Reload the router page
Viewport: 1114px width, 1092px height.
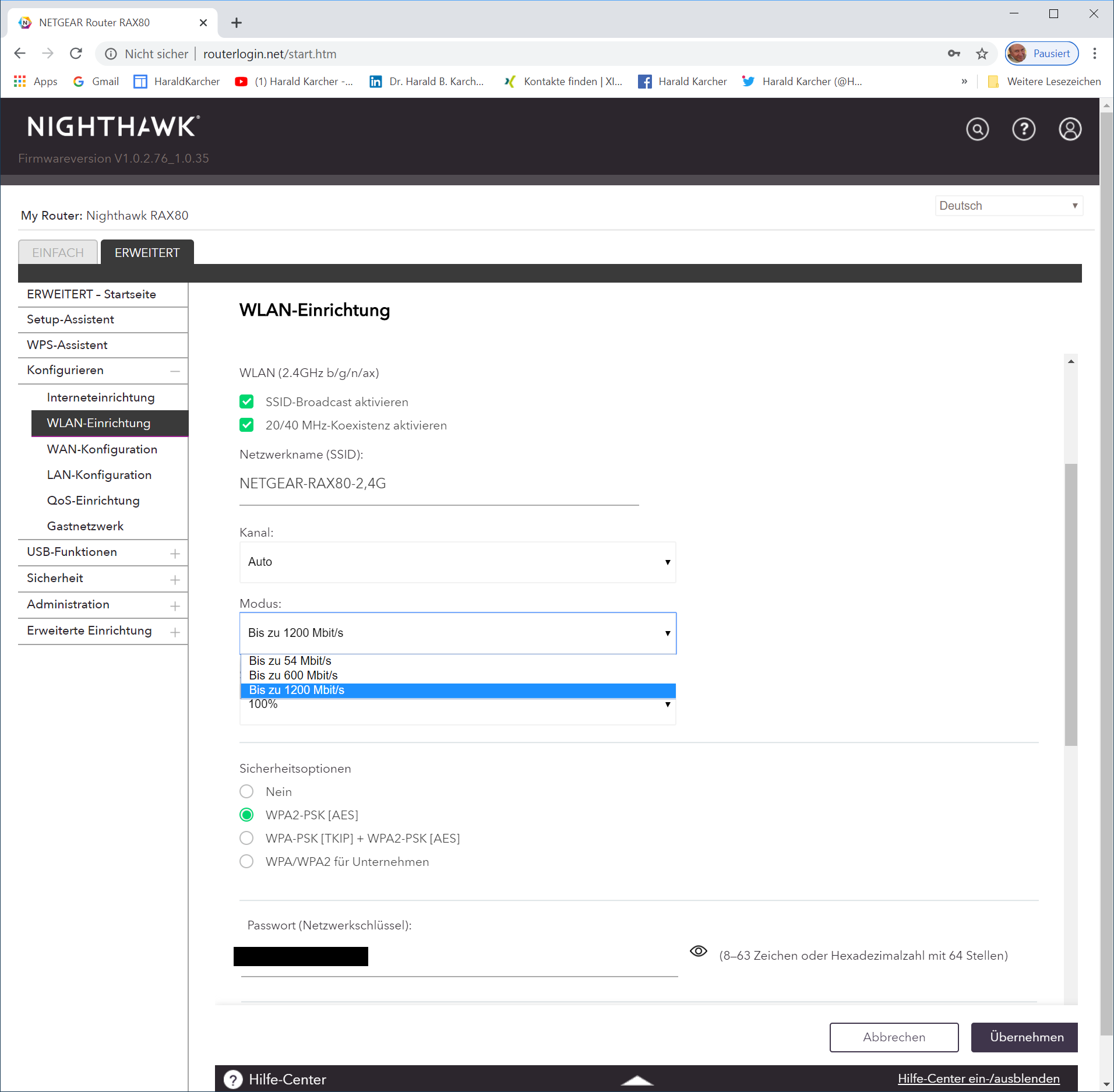(76, 54)
